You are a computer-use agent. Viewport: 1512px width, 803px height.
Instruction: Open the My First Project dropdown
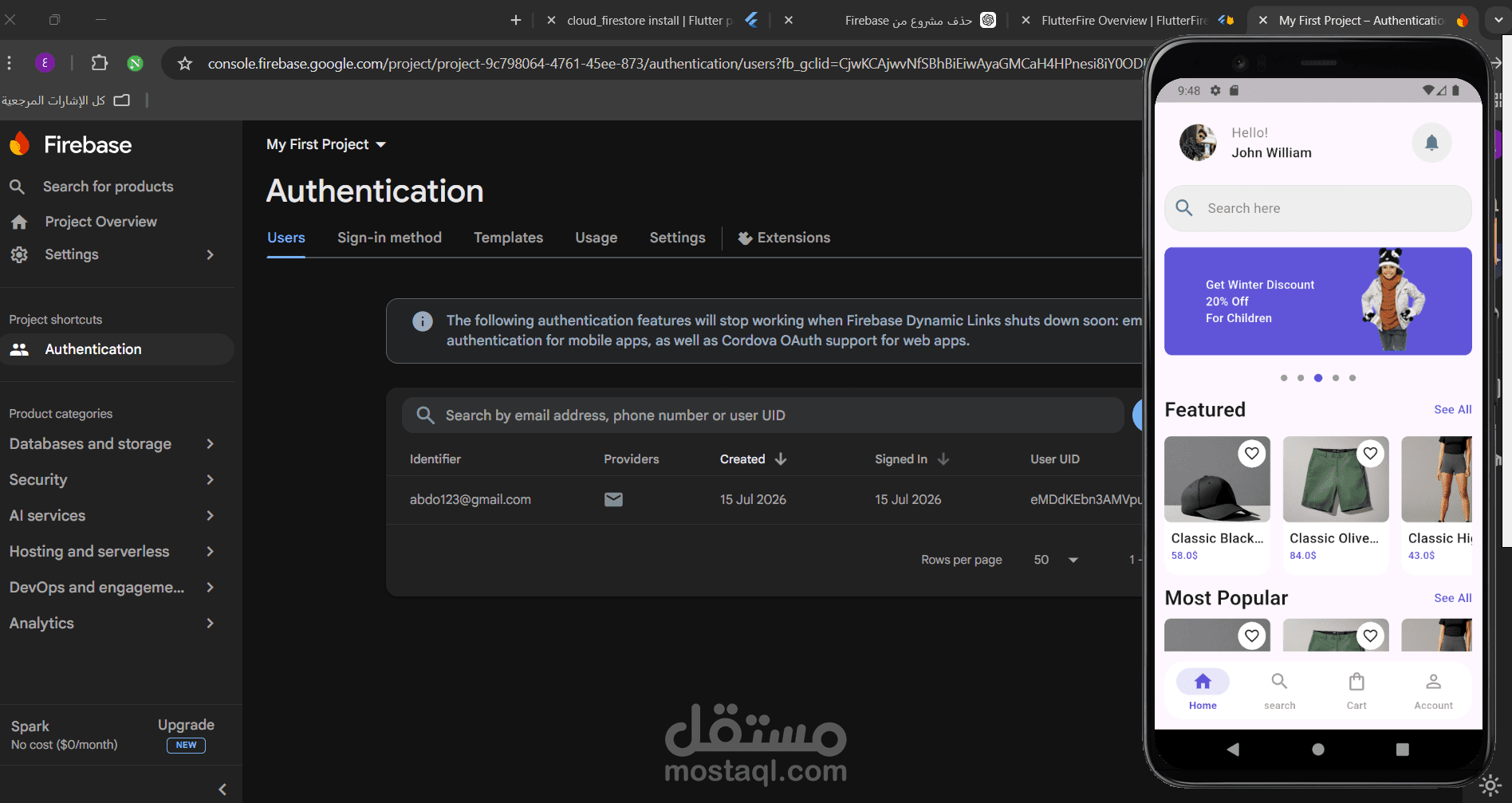pyautogui.click(x=326, y=144)
